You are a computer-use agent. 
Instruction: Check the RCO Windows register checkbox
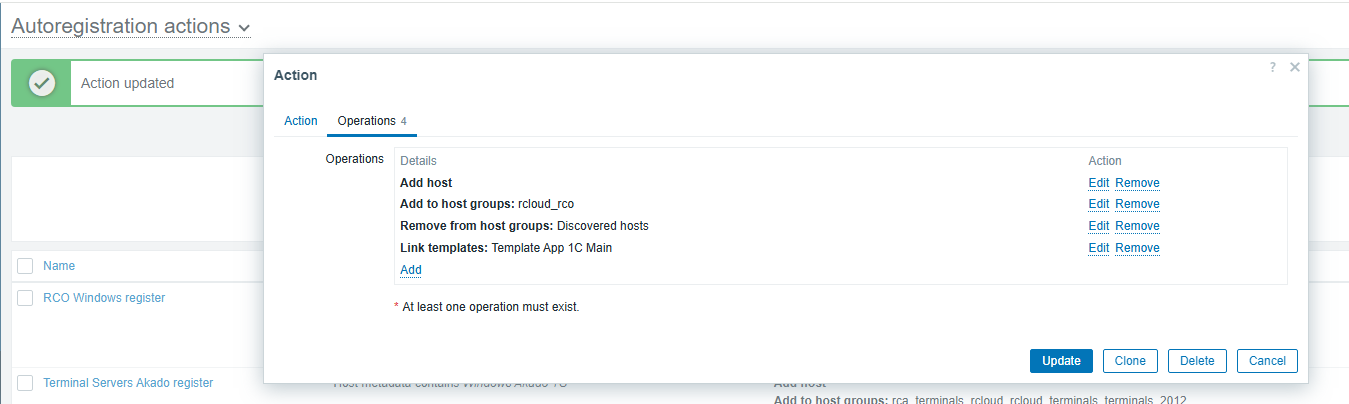[25, 298]
